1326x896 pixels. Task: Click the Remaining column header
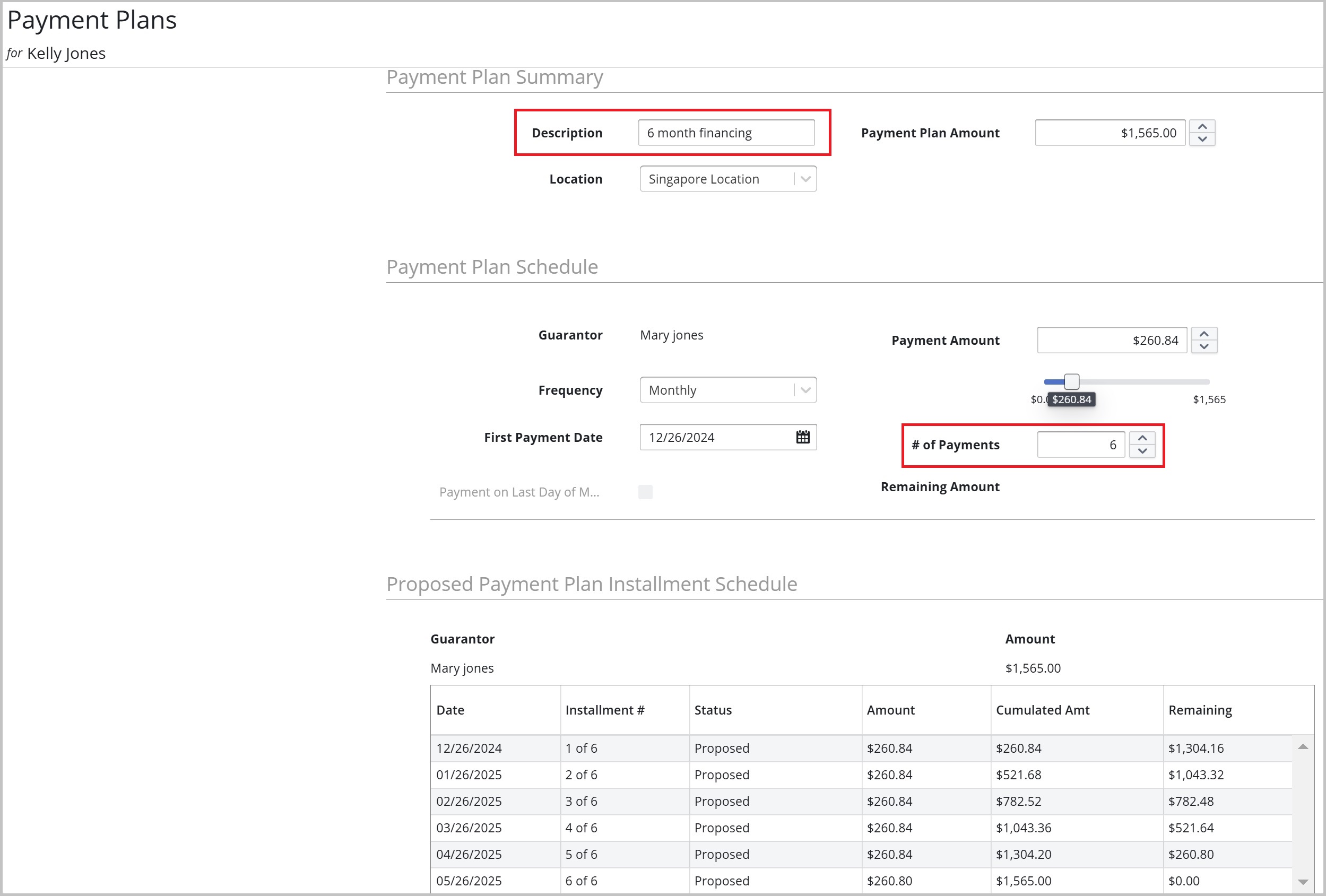tap(1238, 710)
